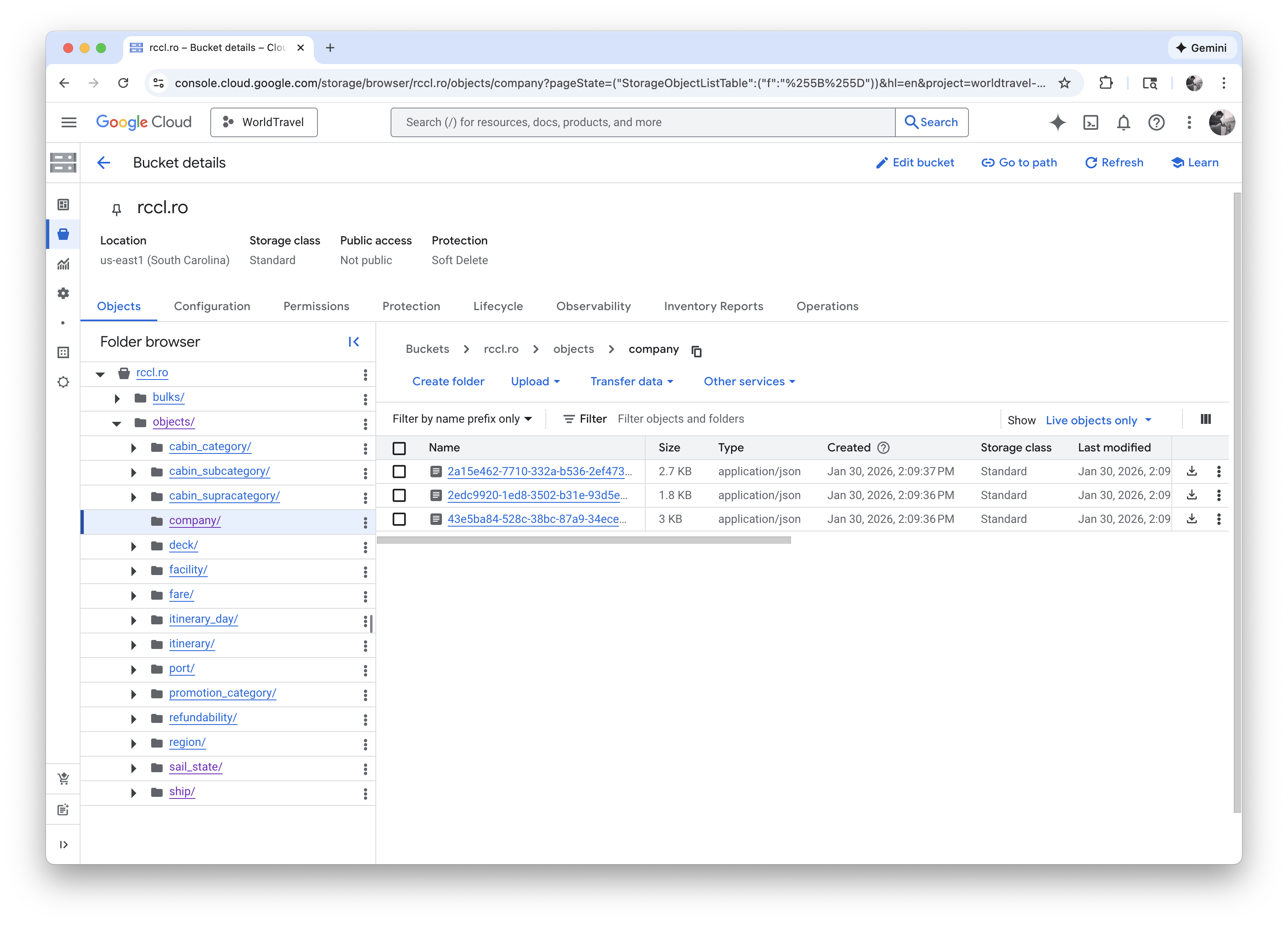Switch to the Lifecycle tab
Screen dimensions: 1288x925
(497, 306)
